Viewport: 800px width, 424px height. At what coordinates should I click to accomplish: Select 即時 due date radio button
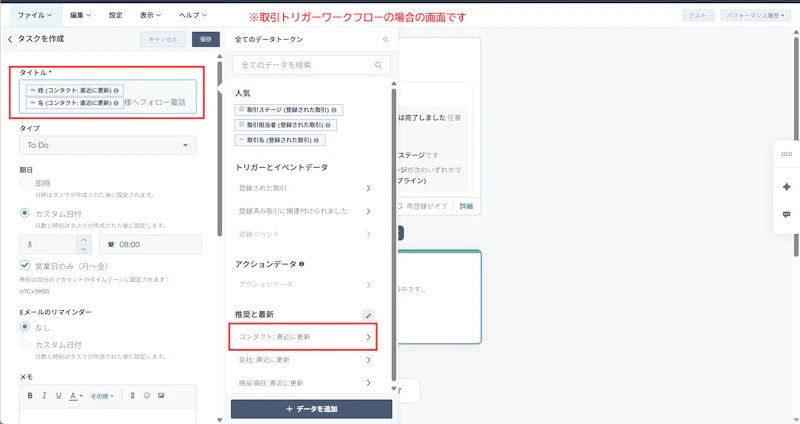24,182
